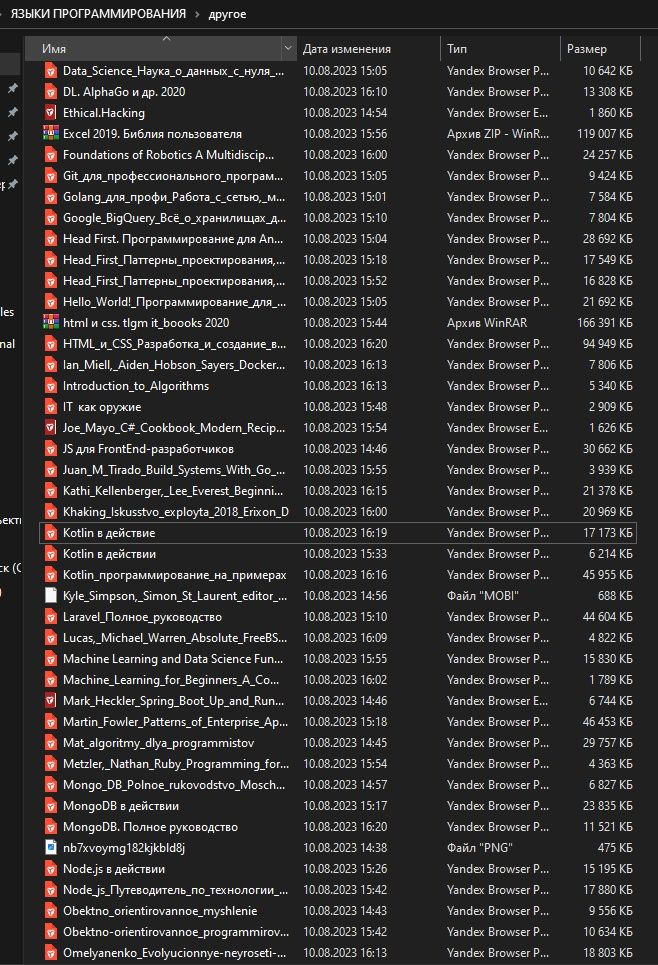Select Ian_Miell Docker file name

174,365
